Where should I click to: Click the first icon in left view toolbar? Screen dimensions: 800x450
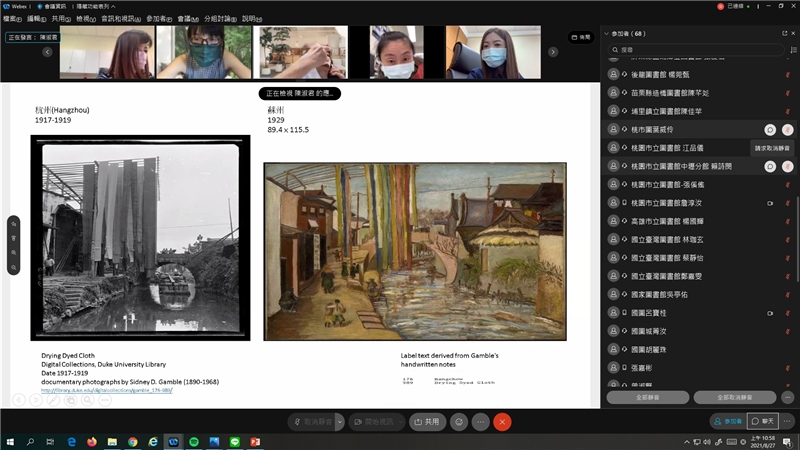(x=14, y=224)
